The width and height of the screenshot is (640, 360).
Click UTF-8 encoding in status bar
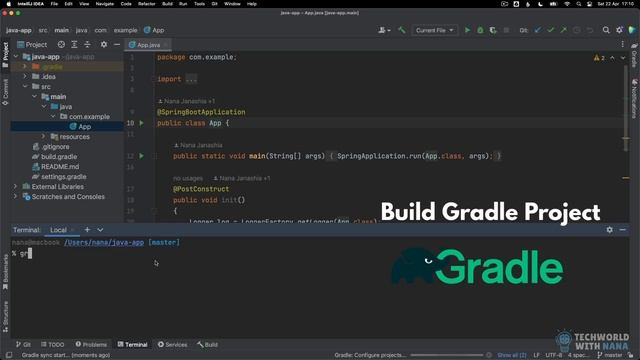pyautogui.click(x=553, y=355)
